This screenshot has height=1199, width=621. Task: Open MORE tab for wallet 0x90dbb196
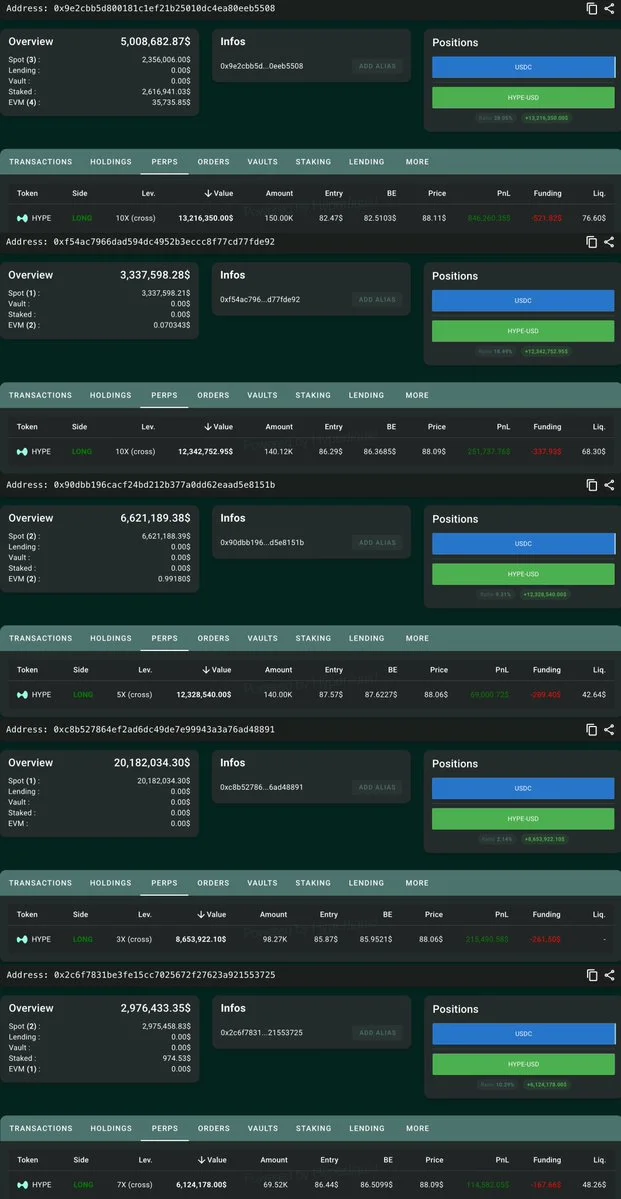point(417,638)
